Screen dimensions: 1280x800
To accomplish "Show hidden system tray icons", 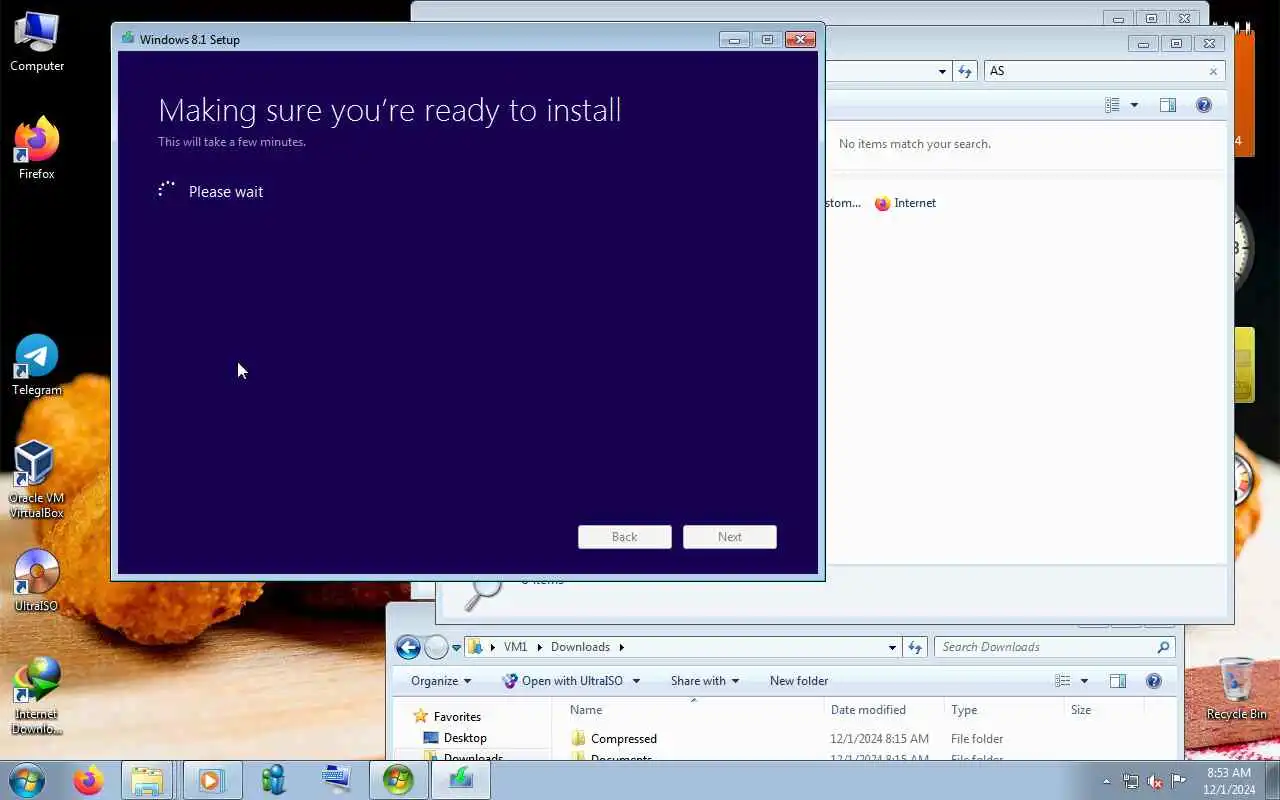I will 1106,782.
